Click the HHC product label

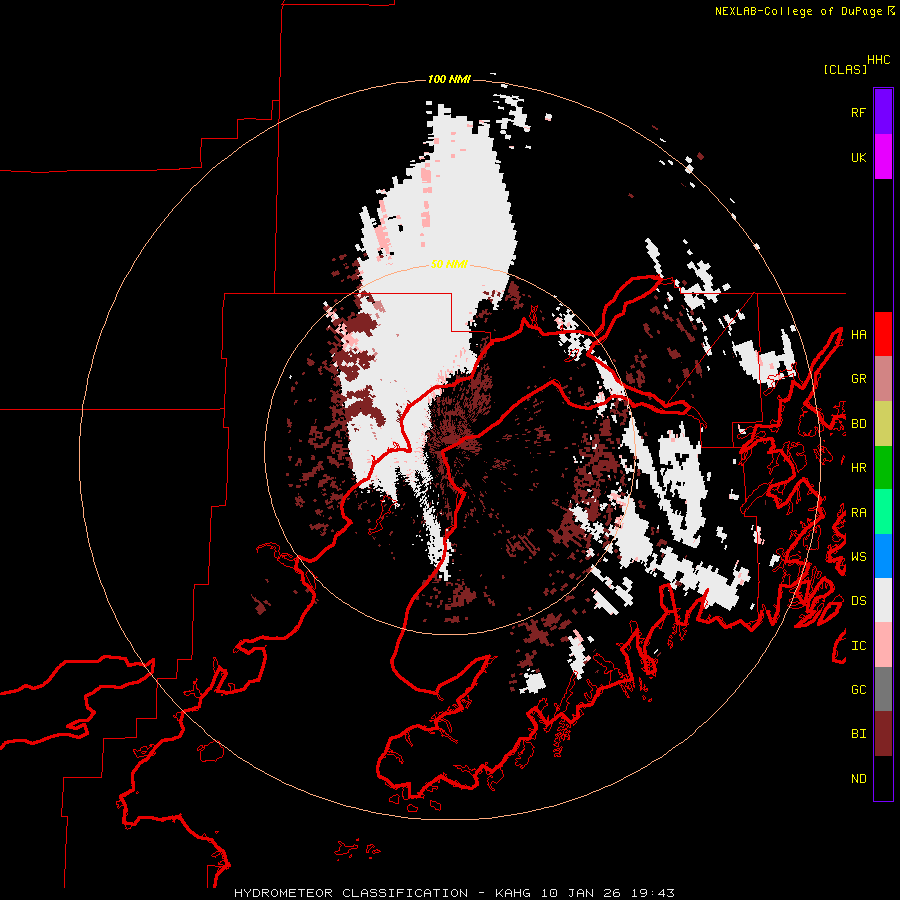click(879, 60)
